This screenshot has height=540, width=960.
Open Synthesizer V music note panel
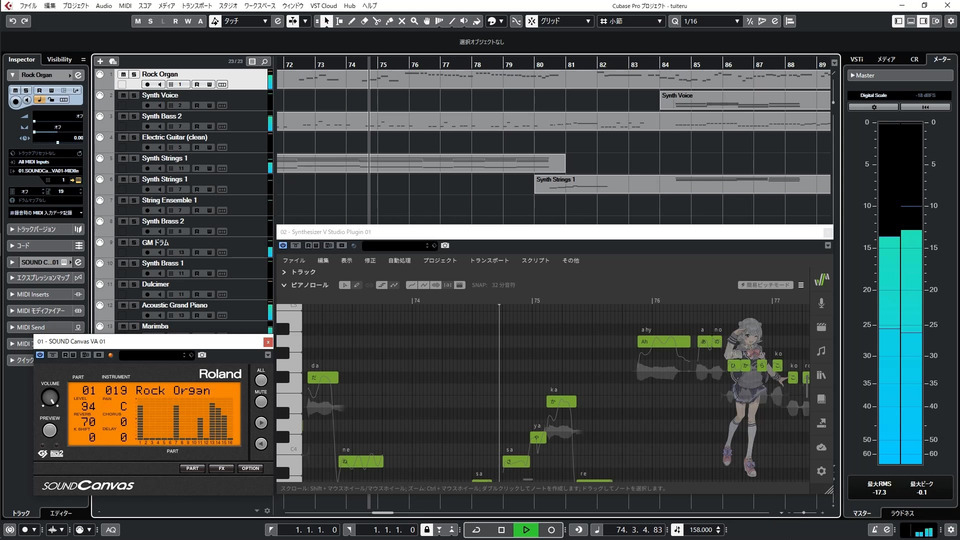pyautogui.click(x=821, y=351)
